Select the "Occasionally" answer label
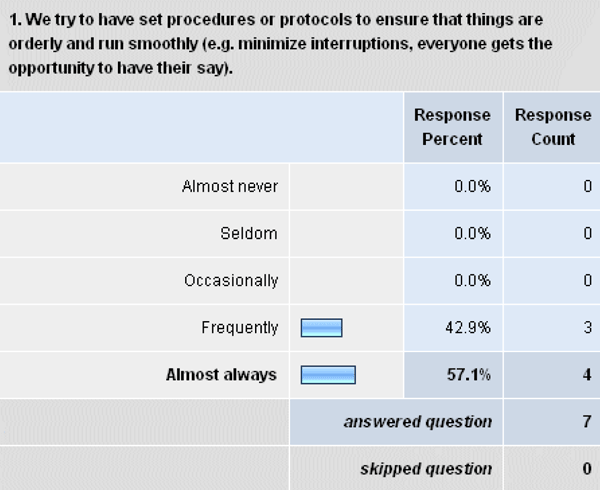 click(x=231, y=280)
